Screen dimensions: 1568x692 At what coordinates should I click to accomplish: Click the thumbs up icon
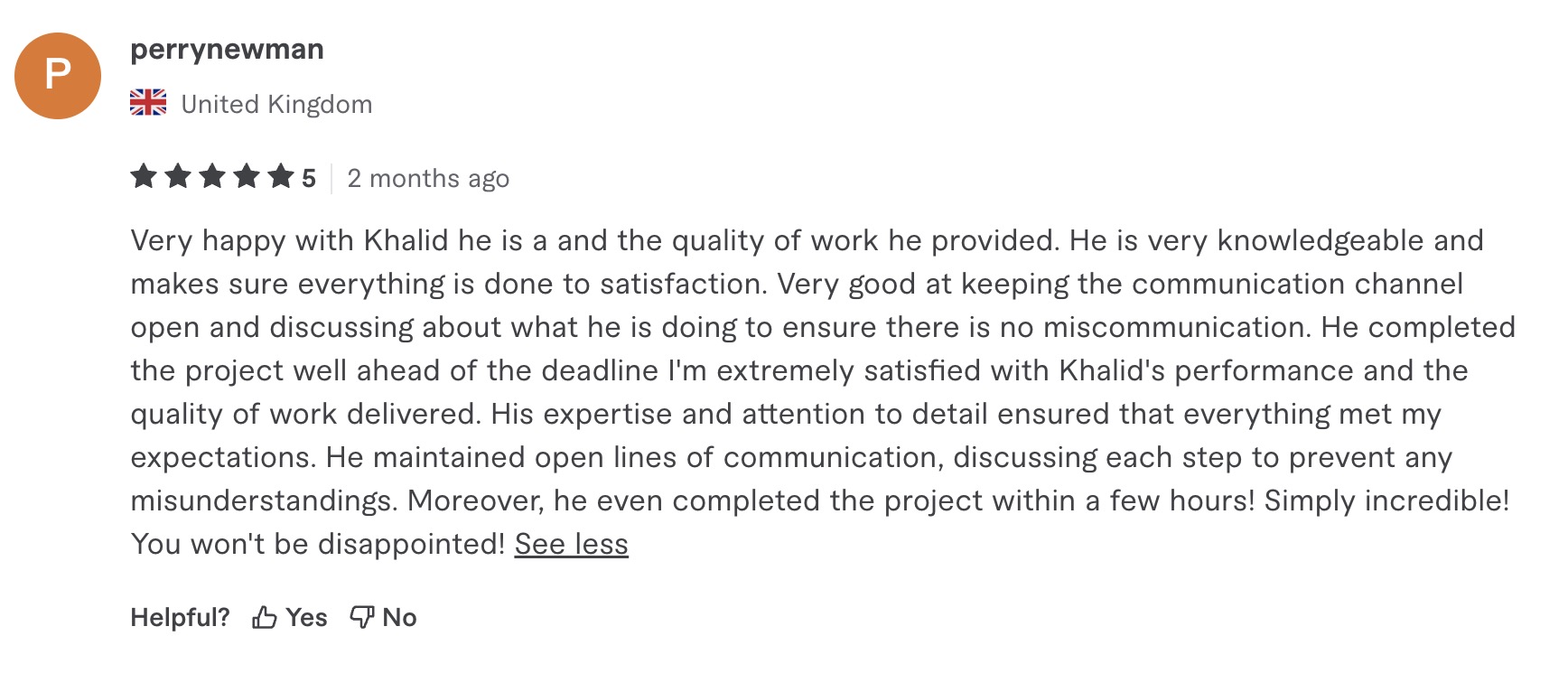pyautogui.click(x=265, y=618)
